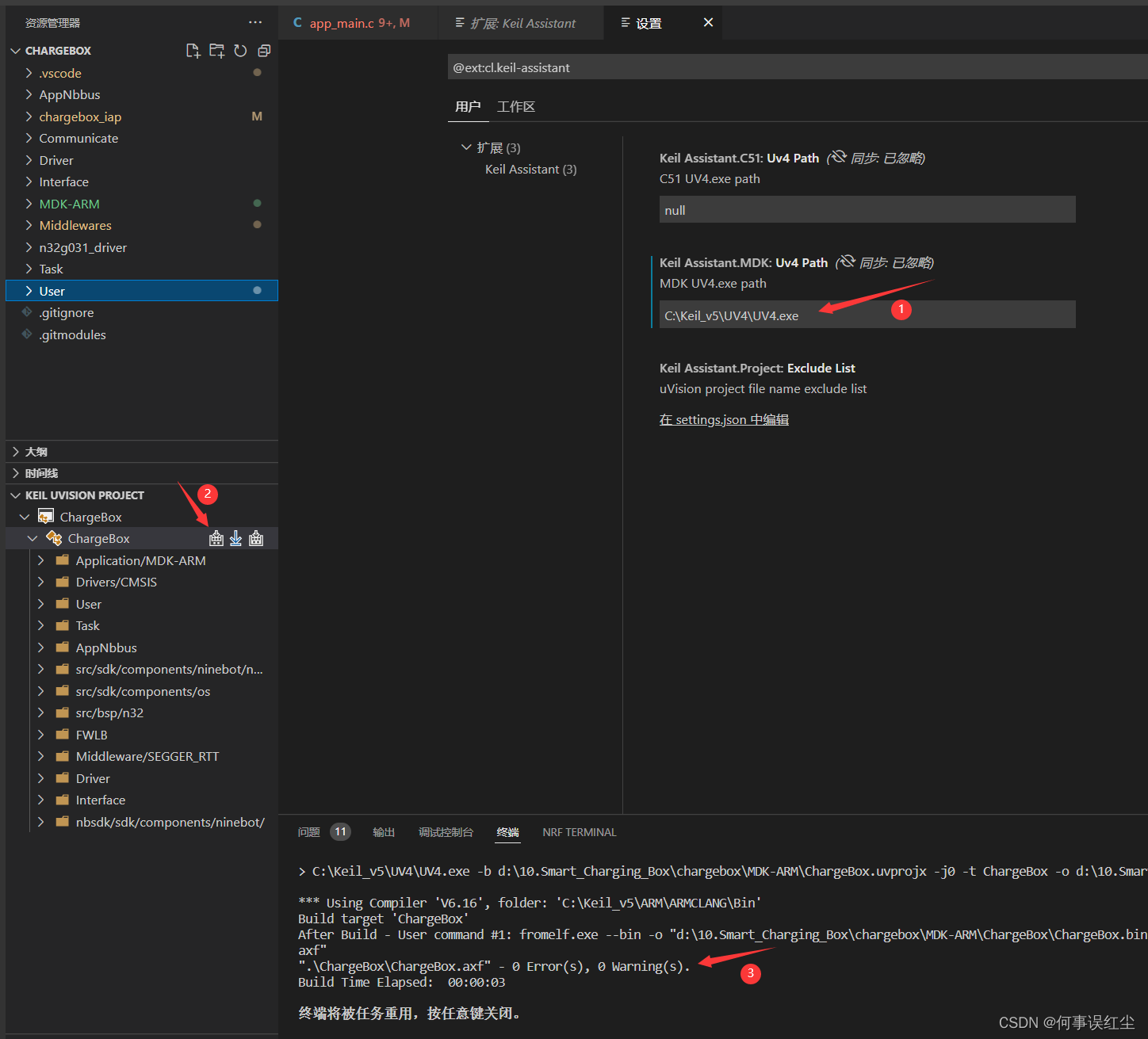Expand the AppNbbus folder in explorer
Screen dimensions: 1148x1039
[29, 94]
